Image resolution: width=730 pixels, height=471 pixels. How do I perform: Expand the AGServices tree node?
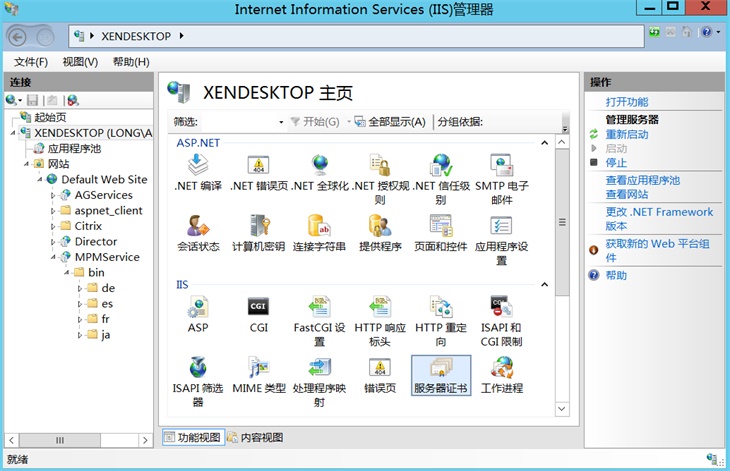tap(53, 195)
